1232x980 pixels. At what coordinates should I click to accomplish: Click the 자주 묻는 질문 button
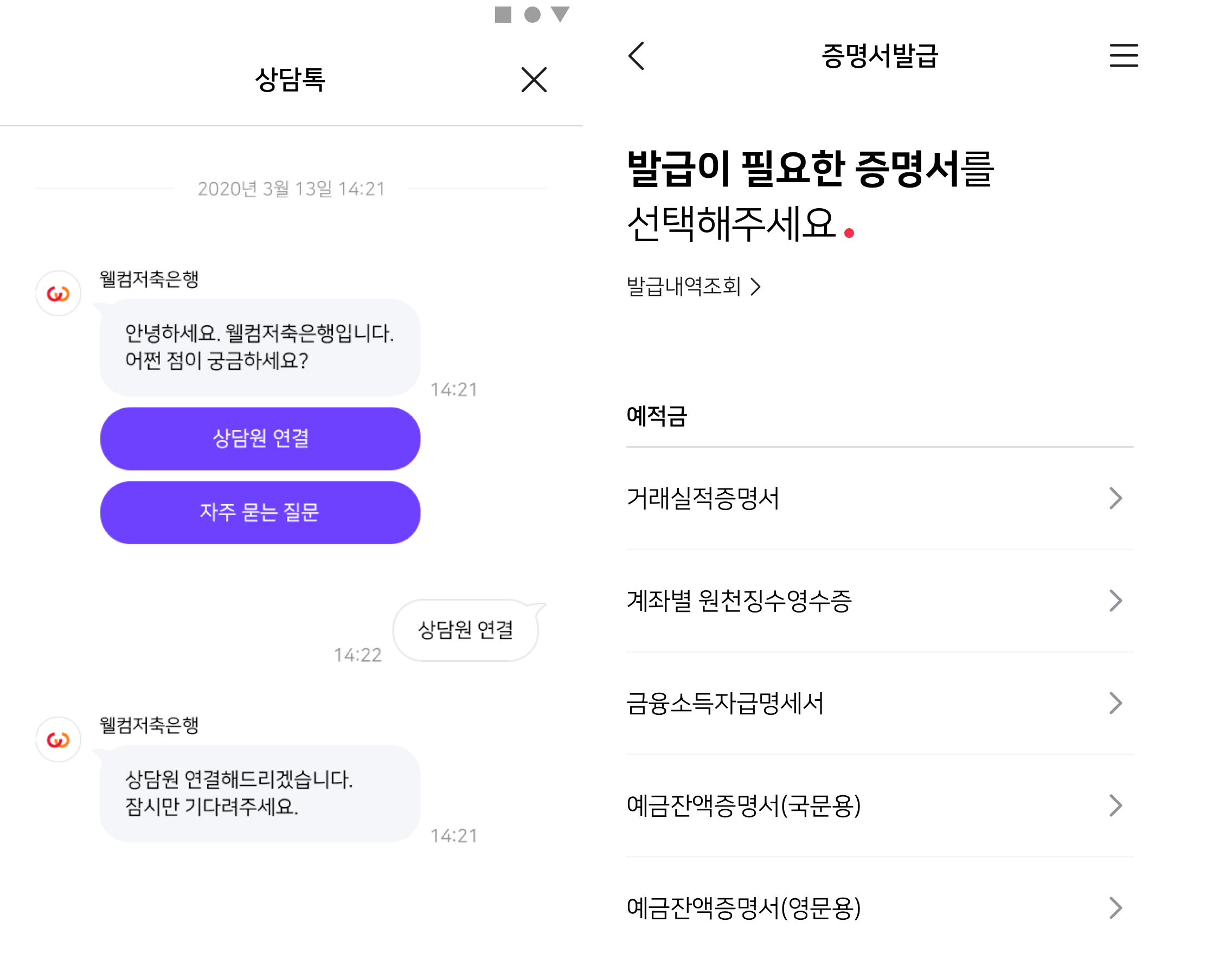pyautogui.click(x=260, y=512)
